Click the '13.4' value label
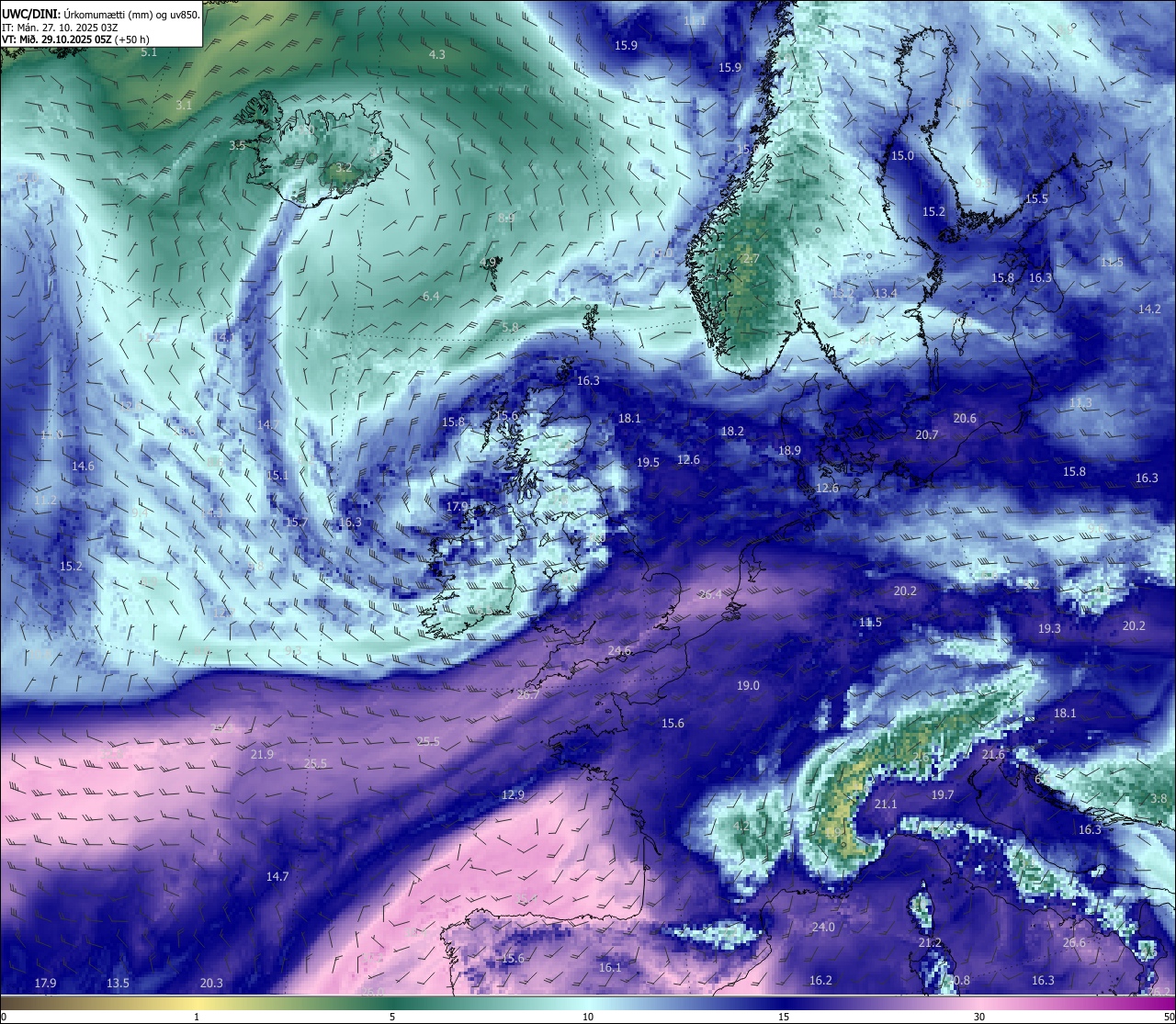1176x1024 pixels. click(x=886, y=294)
